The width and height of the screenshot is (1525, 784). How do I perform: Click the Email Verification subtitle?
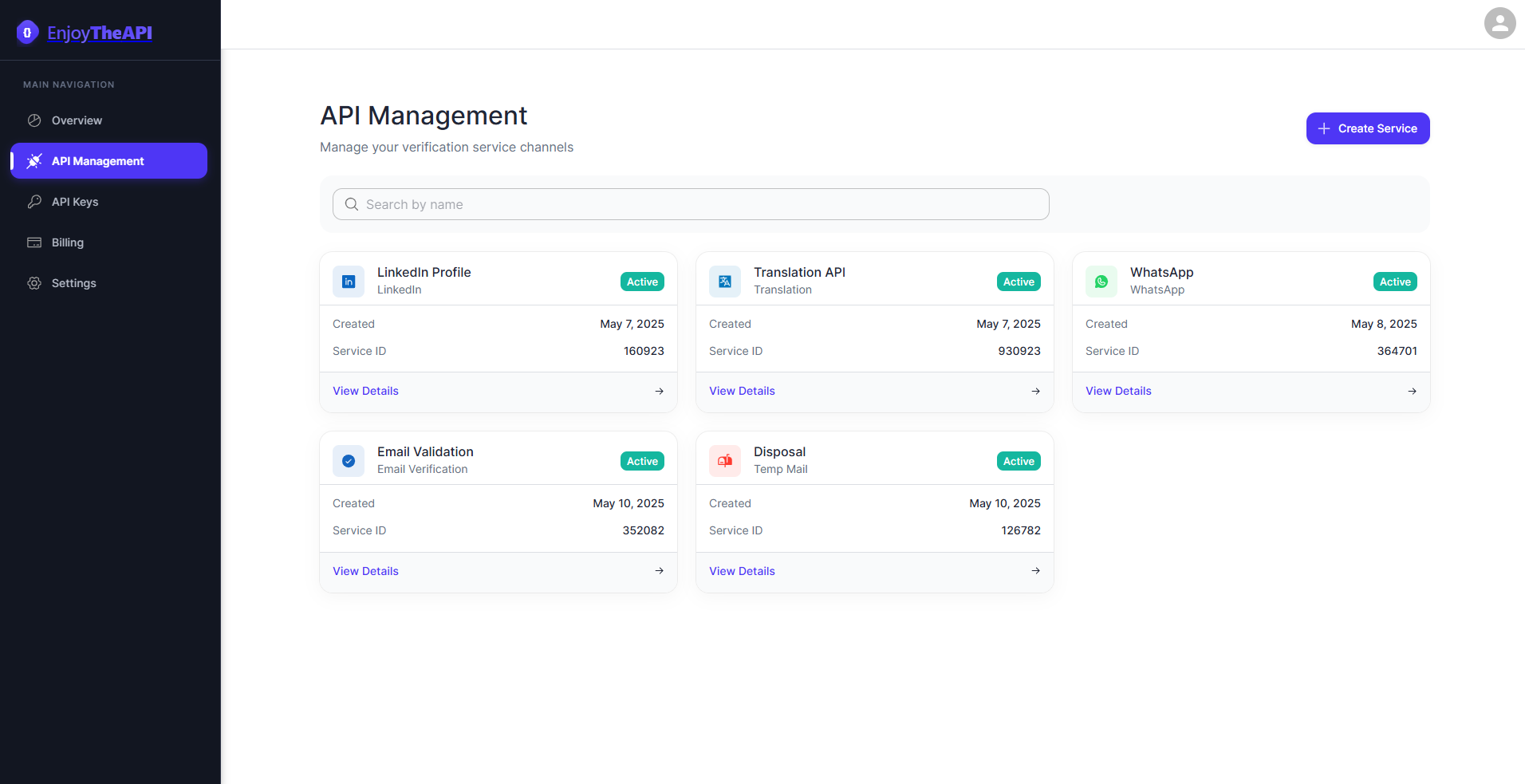[x=423, y=469]
